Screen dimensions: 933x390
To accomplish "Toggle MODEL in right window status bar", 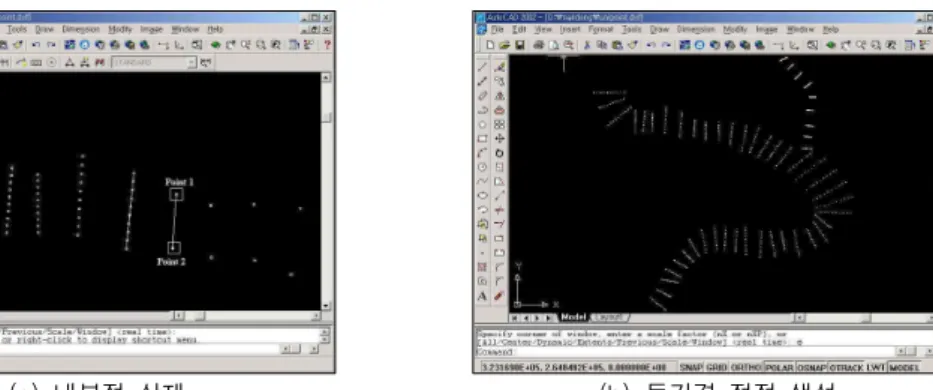I will point(904,367).
